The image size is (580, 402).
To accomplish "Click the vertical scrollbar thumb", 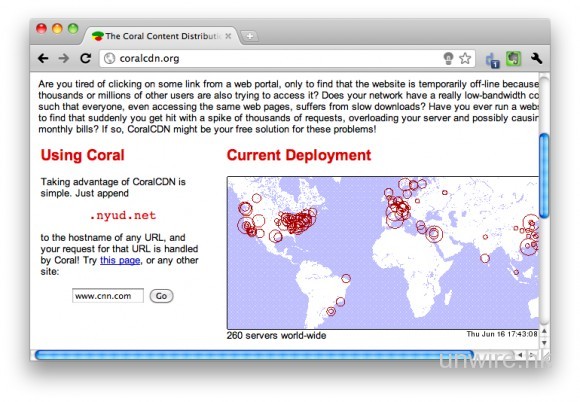I will [544, 176].
